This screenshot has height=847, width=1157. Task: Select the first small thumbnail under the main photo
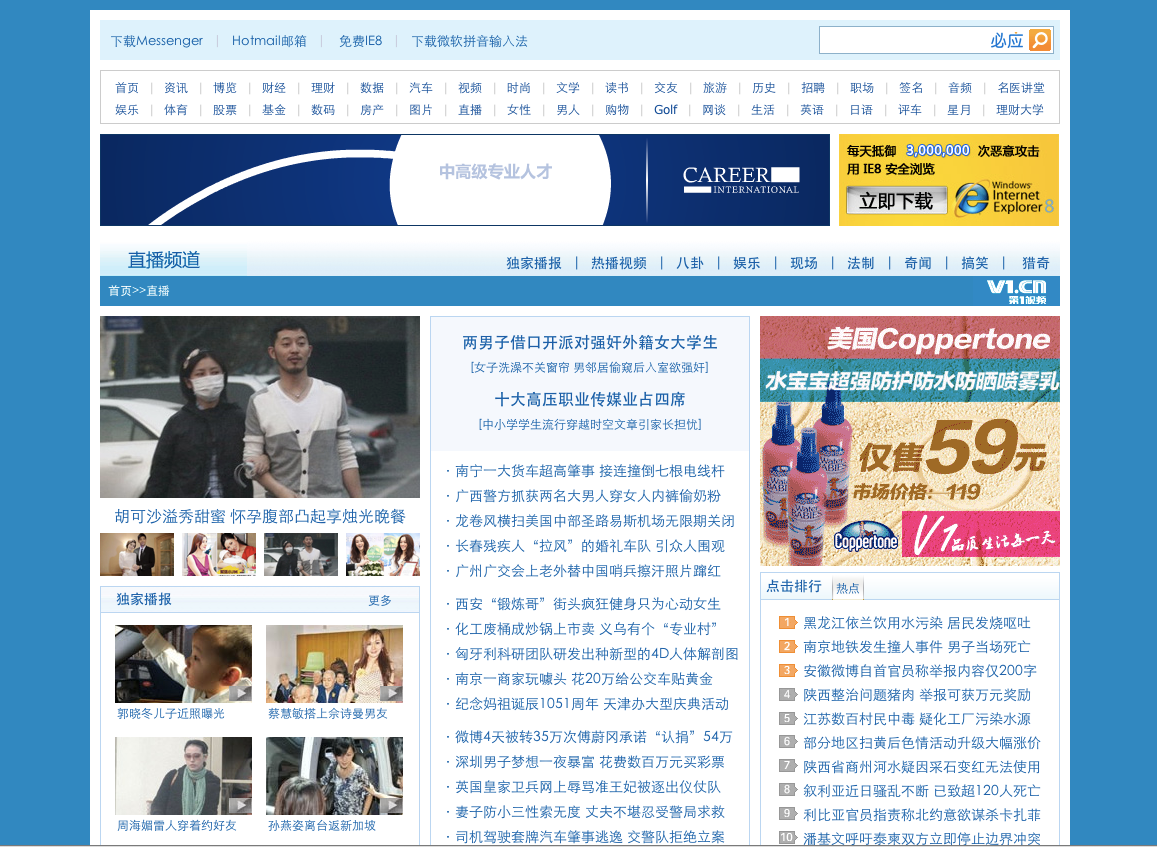point(137,555)
